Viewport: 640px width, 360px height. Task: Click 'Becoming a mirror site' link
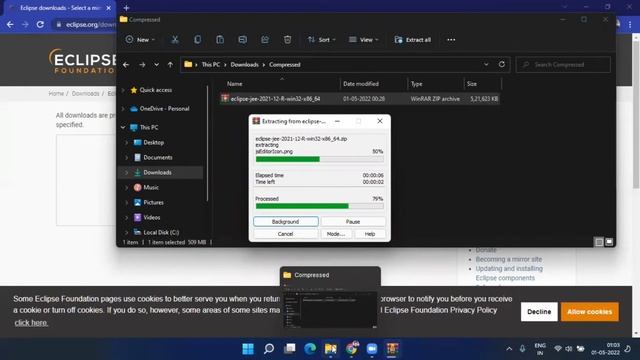pos(509,259)
